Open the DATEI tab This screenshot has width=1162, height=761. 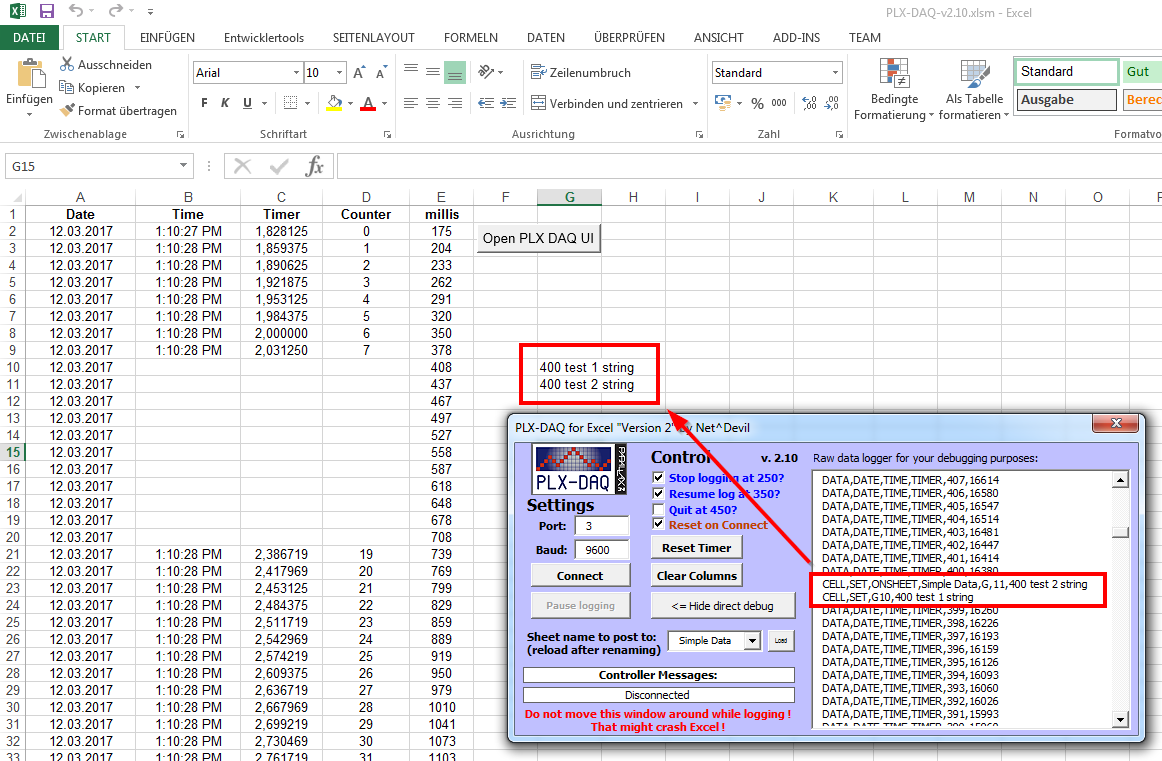[x=29, y=37]
